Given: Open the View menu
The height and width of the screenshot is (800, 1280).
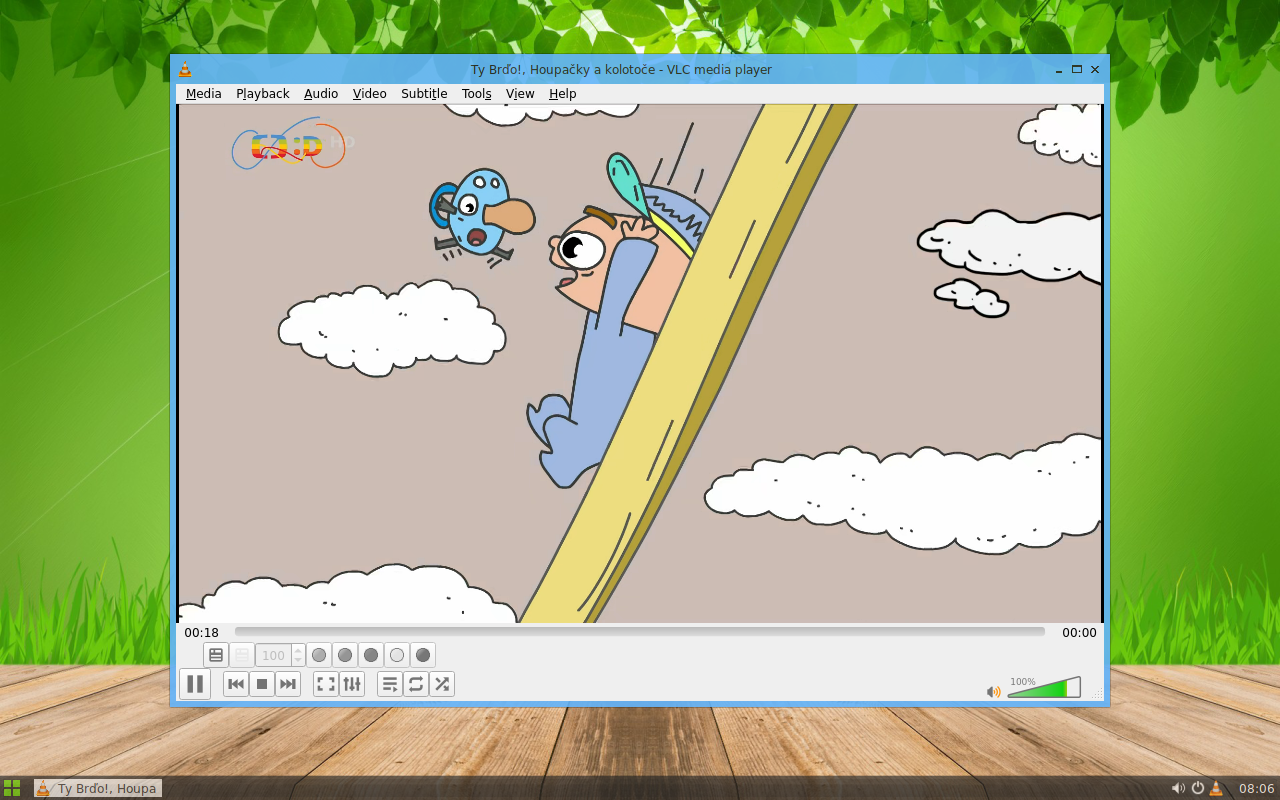Looking at the screenshot, I should [x=520, y=94].
